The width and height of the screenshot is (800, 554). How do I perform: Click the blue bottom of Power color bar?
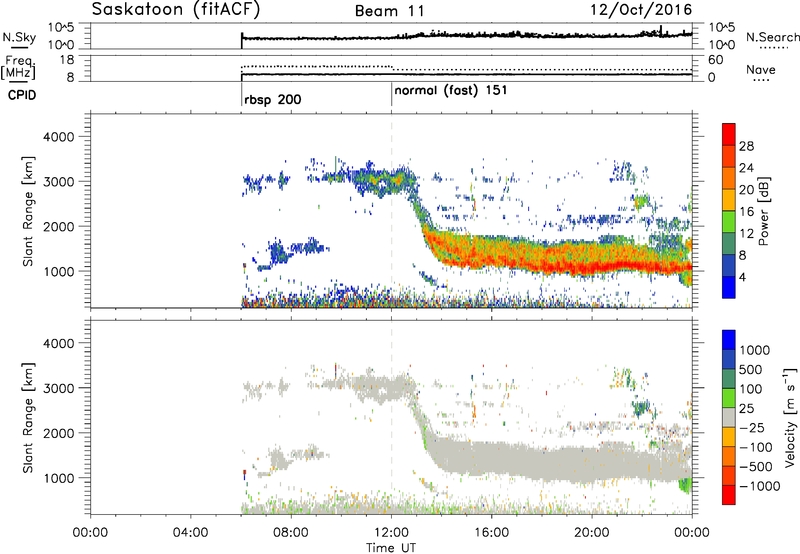pos(729,287)
